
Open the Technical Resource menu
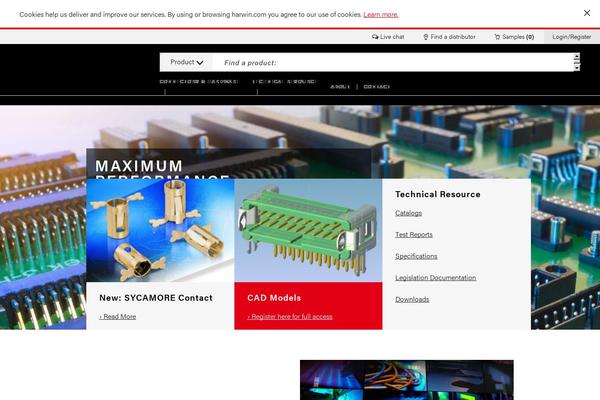pos(284,82)
